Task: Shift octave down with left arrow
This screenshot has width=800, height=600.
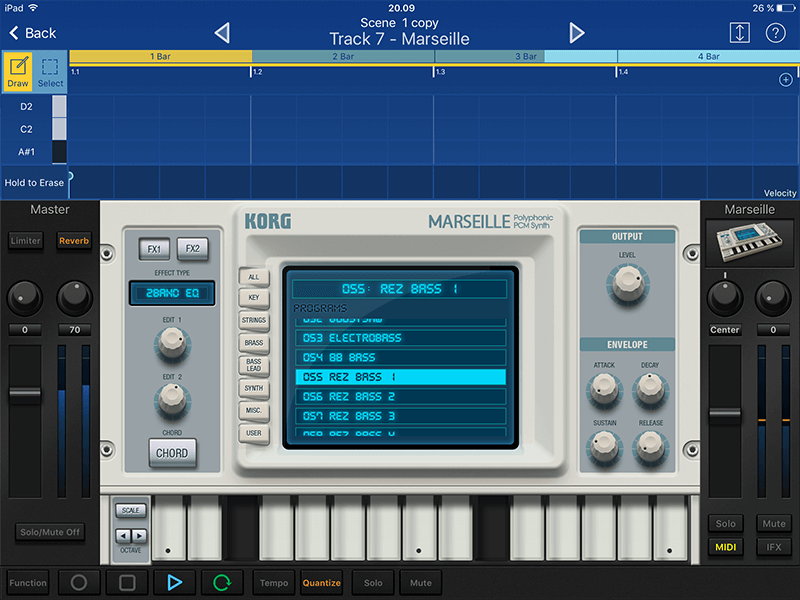Action: pyautogui.click(x=123, y=535)
